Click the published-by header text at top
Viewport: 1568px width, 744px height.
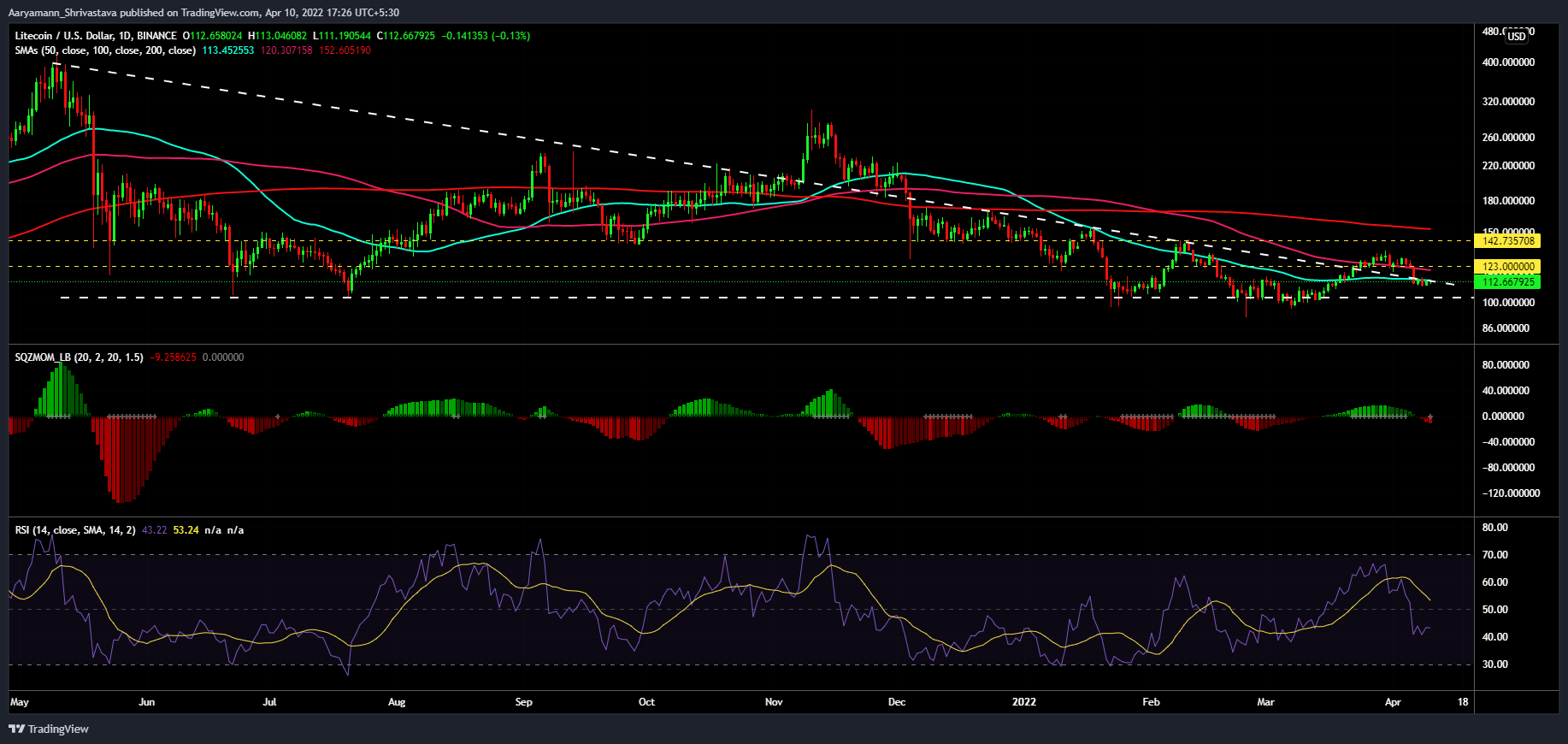(203, 13)
